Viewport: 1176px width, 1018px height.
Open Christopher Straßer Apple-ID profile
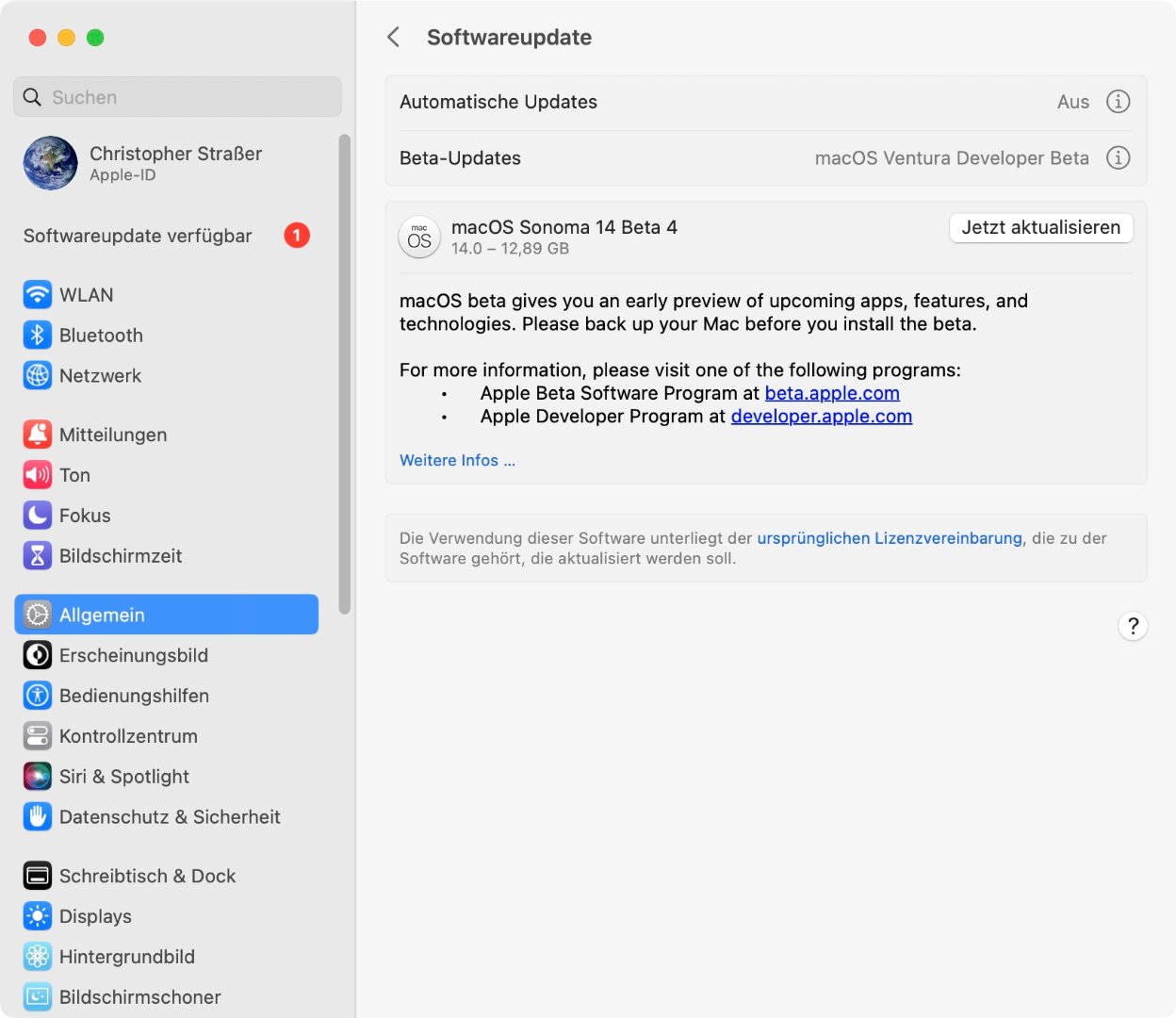pyautogui.click(x=141, y=163)
